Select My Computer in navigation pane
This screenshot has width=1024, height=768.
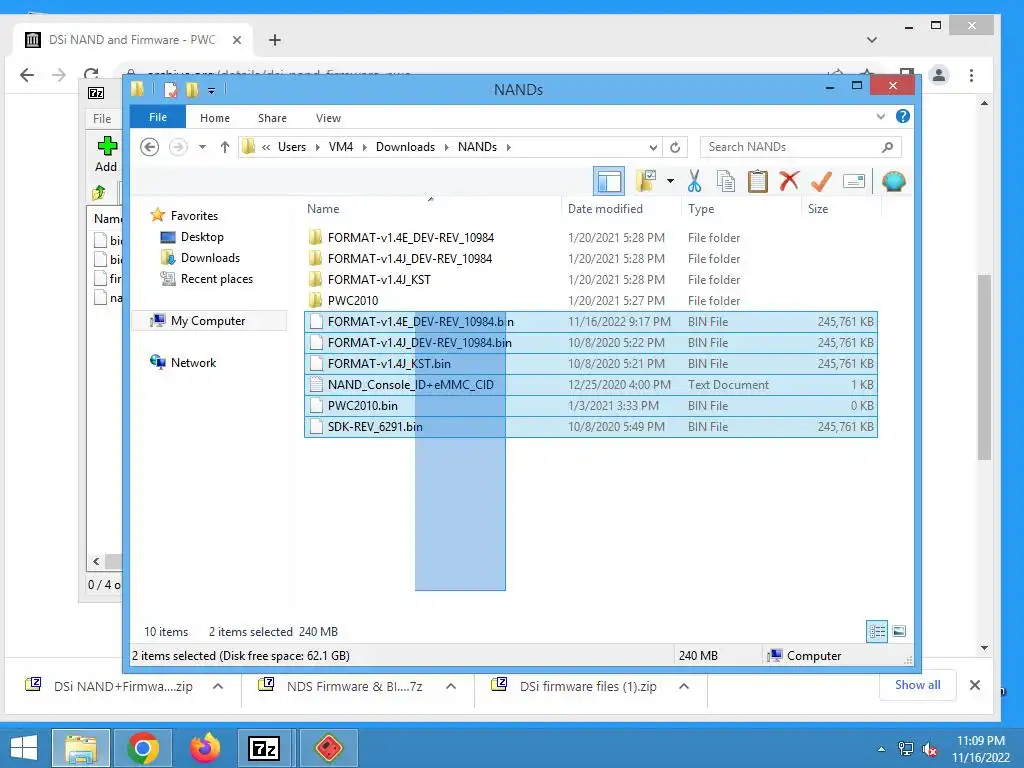[x=208, y=321]
